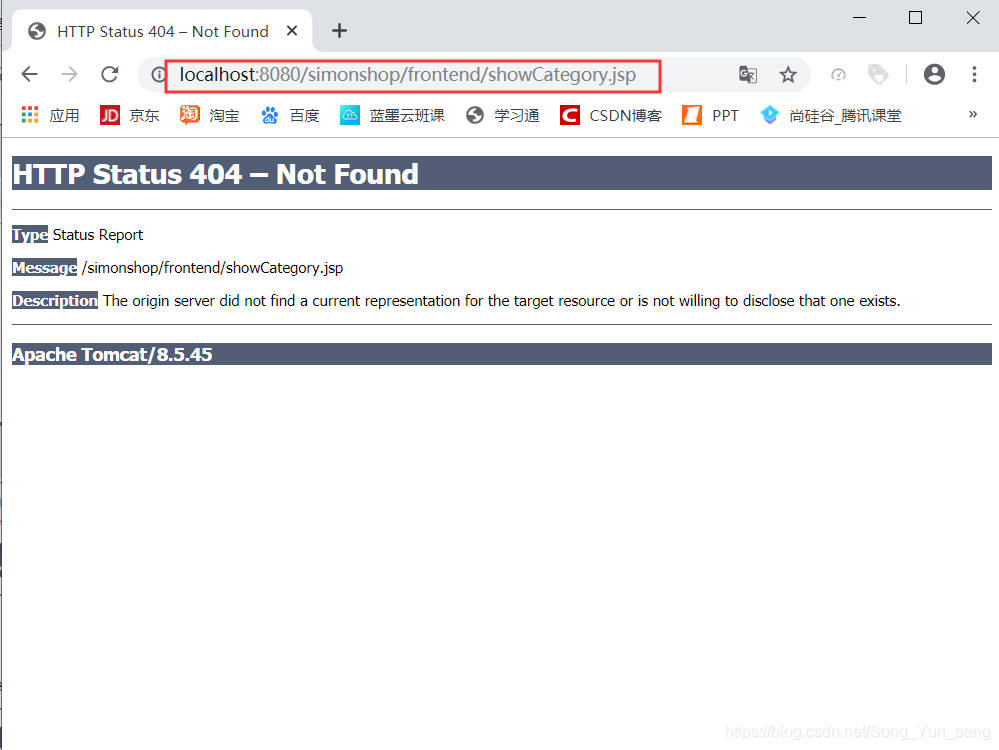Image resolution: width=999 pixels, height=750 pixels.
Task: Minimize the browser window
Action: click(859, 18)
